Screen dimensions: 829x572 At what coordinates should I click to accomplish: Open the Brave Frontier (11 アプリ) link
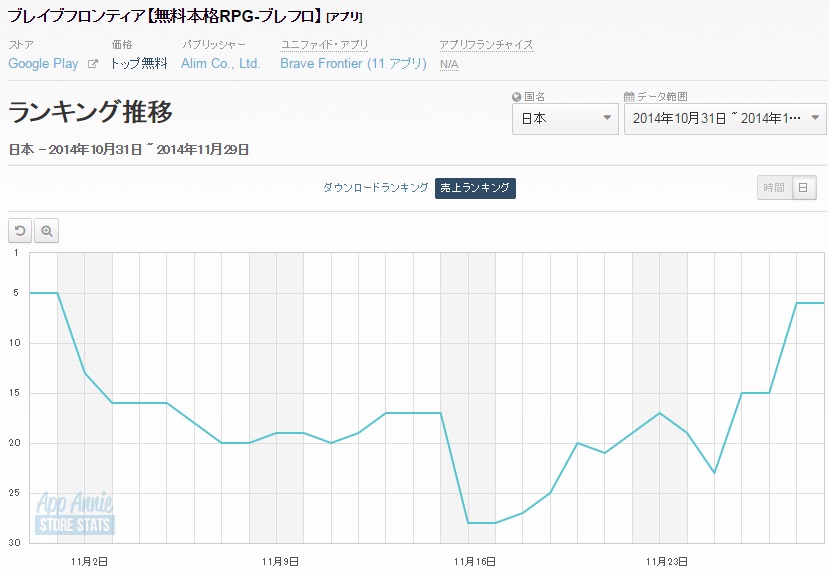click(x=353, y=64)
